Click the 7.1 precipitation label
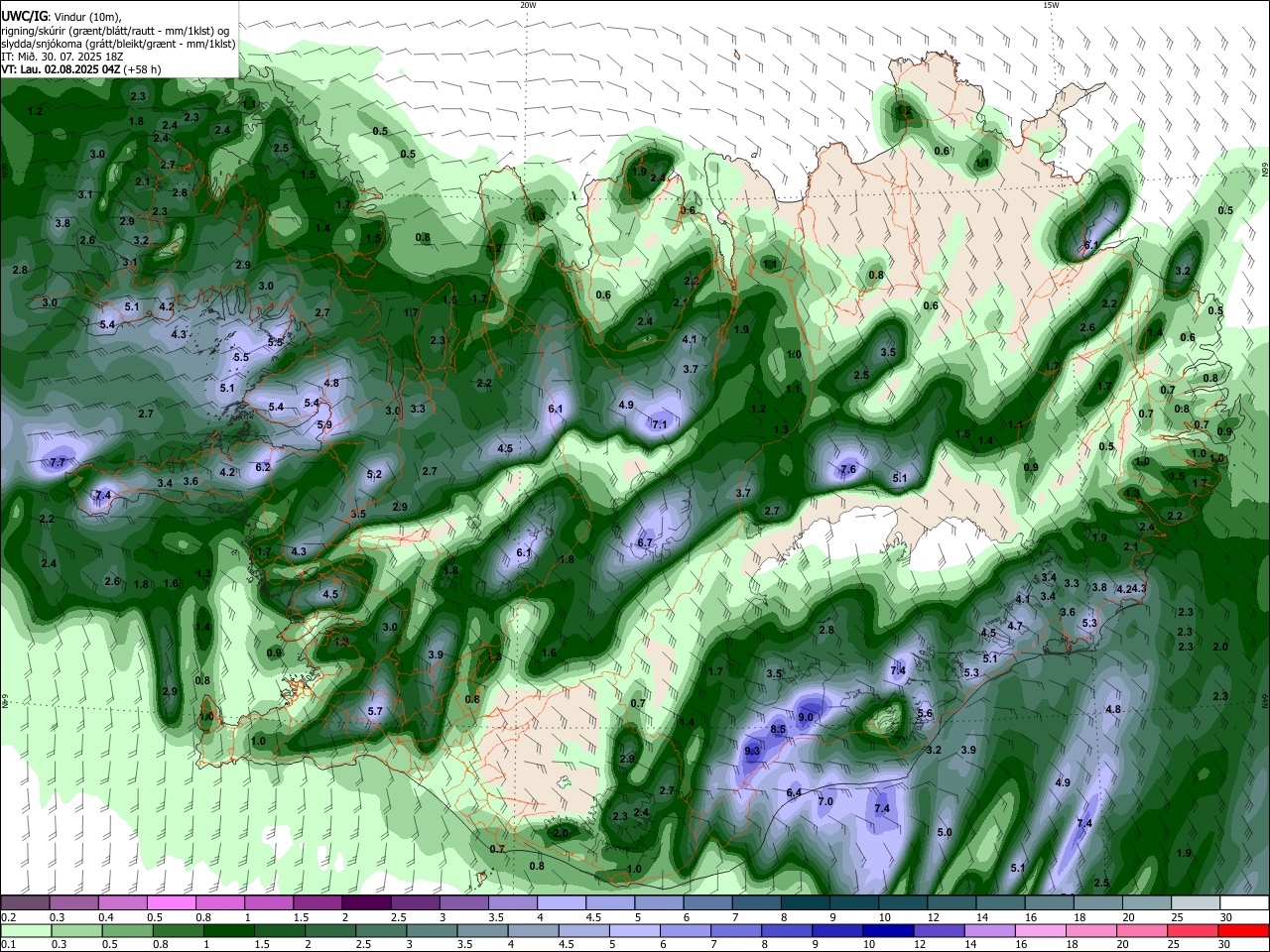 coord(659,424)
